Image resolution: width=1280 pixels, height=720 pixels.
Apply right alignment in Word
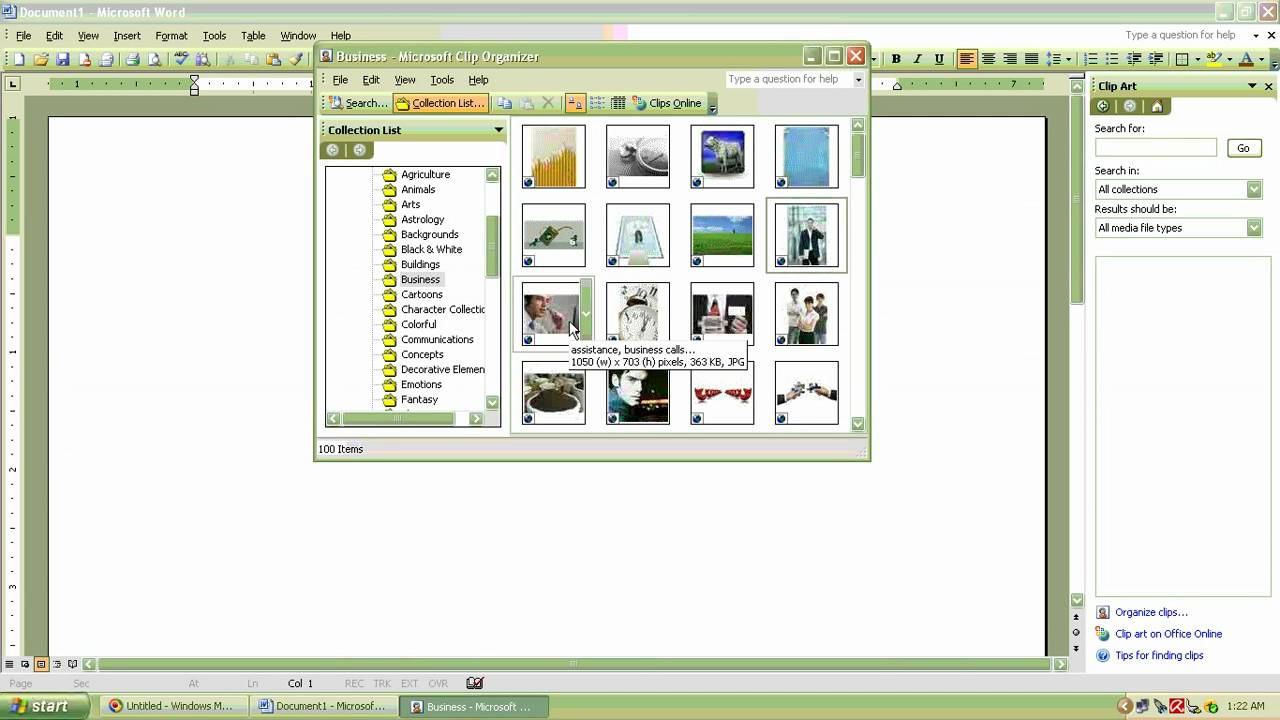pyautogui.click(x=1010, y=59)
